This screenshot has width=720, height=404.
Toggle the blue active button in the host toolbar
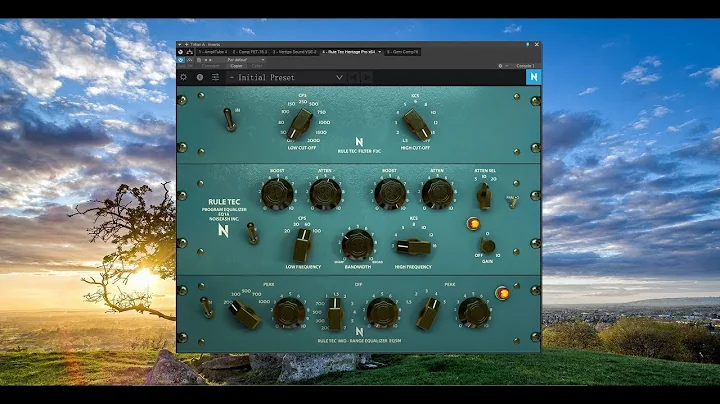click(x=180, y=60)
